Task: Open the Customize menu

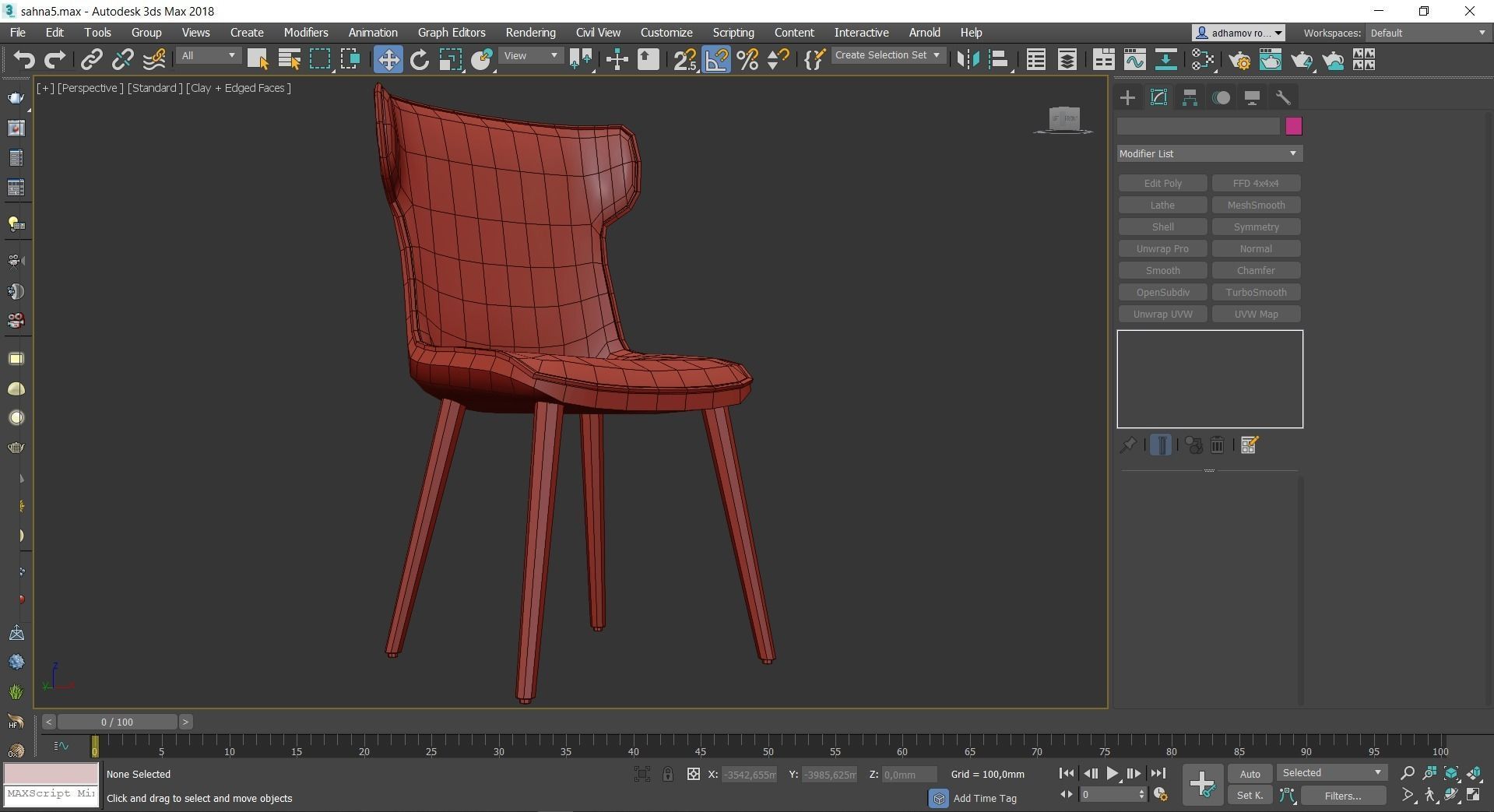Action: coord(666,33)
